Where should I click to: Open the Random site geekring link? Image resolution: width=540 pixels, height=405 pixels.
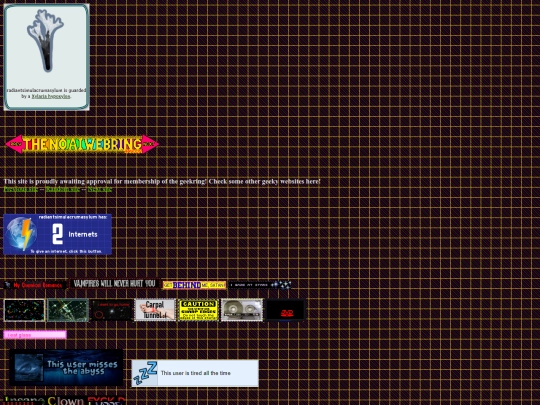pos(62,189)
